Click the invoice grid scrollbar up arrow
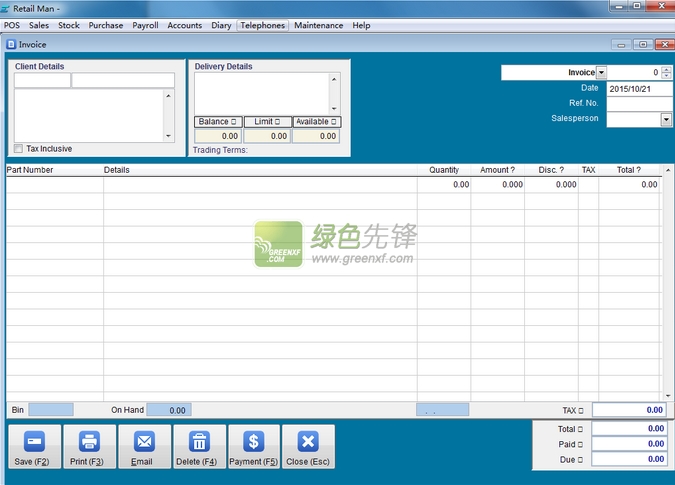Image resolution: width=675 pixels, height=485 pixels. coord(668,170)
